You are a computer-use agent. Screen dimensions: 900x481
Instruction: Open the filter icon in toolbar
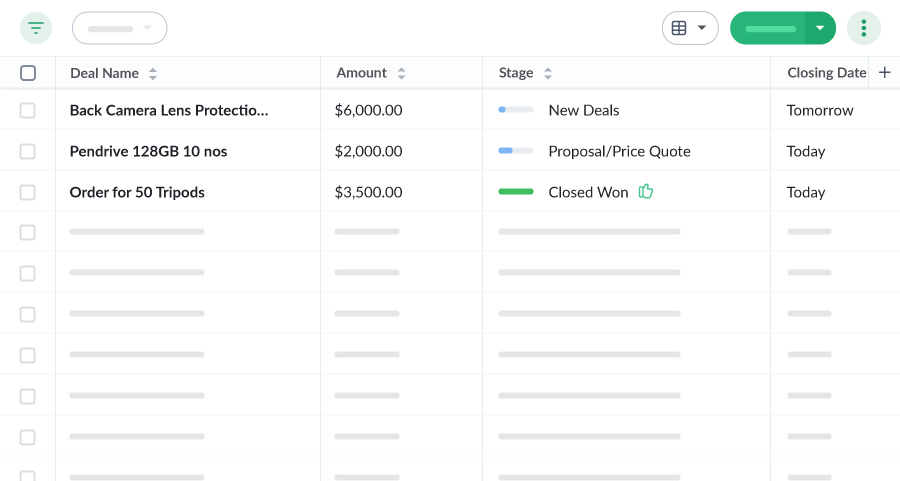coord(36,28)
